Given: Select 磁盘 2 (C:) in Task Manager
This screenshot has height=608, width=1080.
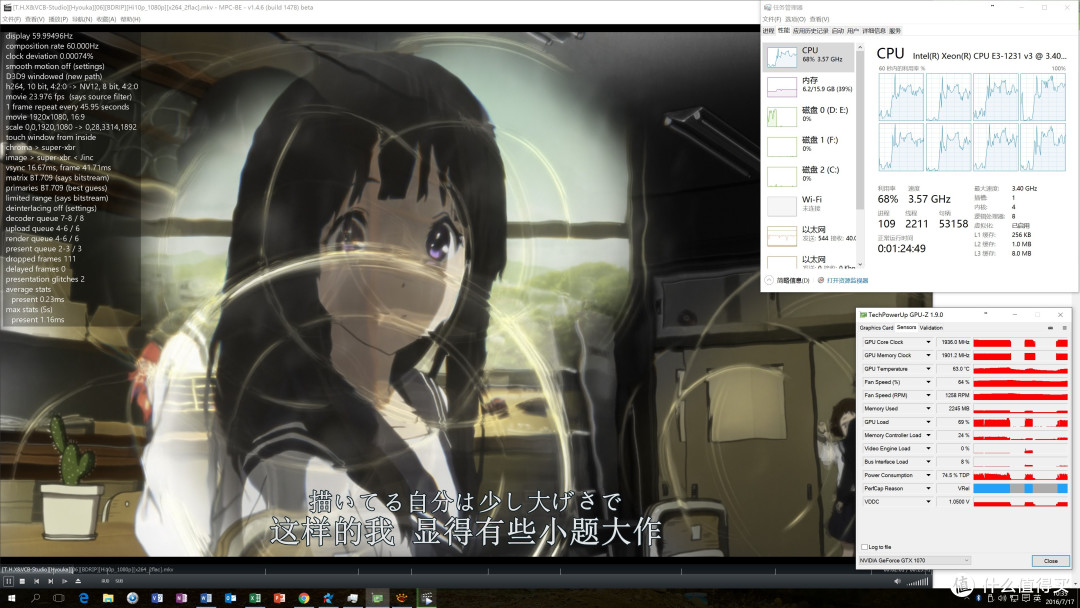Looking at the screenshot, I should pyautogui.click(x=809, y=175).
